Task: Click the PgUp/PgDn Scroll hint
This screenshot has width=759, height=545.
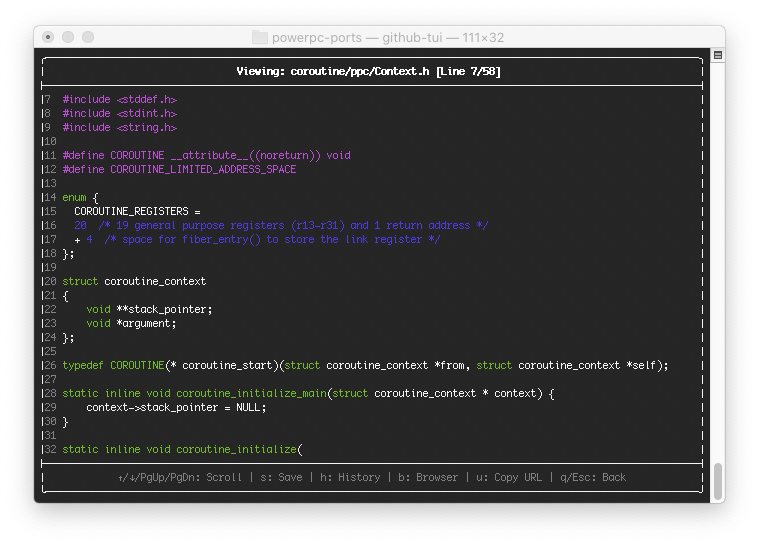Action: pyautogui.click(x=180, y=477)
